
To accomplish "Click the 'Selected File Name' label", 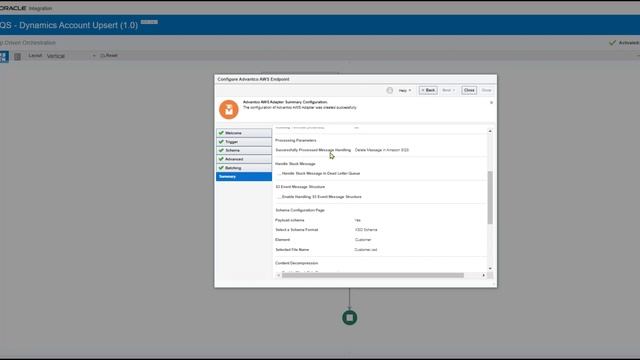I will [292, 249].
